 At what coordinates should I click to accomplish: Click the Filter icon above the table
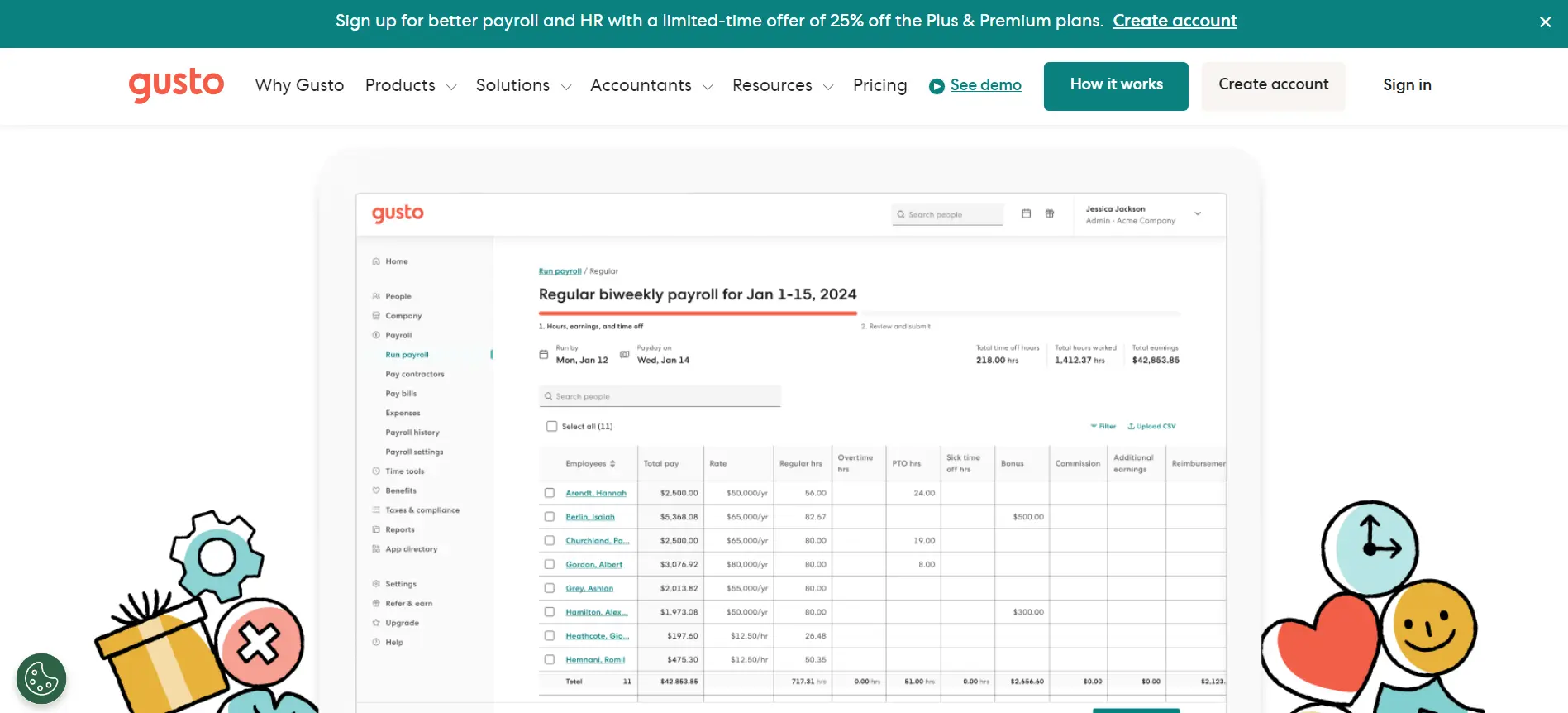click(x=1094, y=427)
